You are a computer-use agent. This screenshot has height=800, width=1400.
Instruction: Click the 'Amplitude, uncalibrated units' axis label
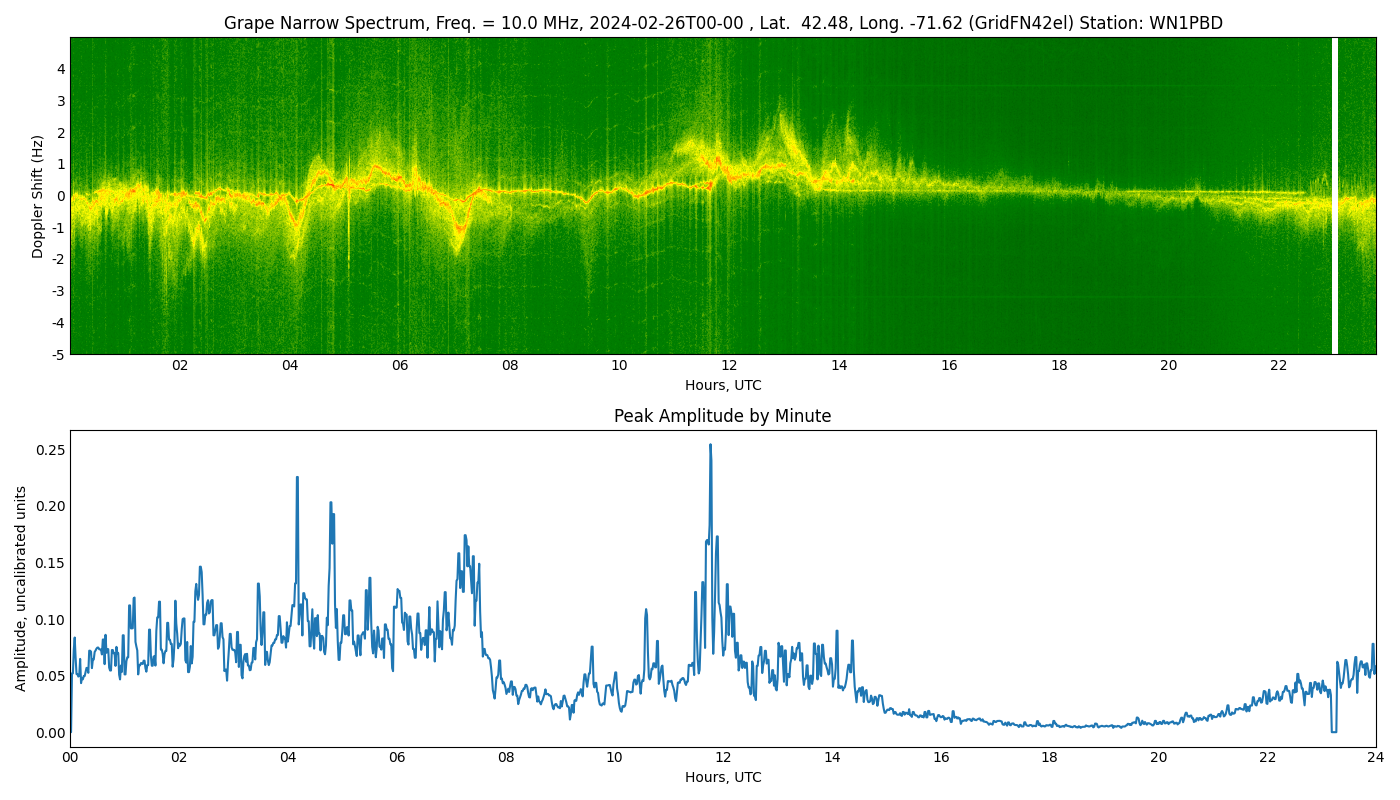pyautogui.click(x=21, y=588)
